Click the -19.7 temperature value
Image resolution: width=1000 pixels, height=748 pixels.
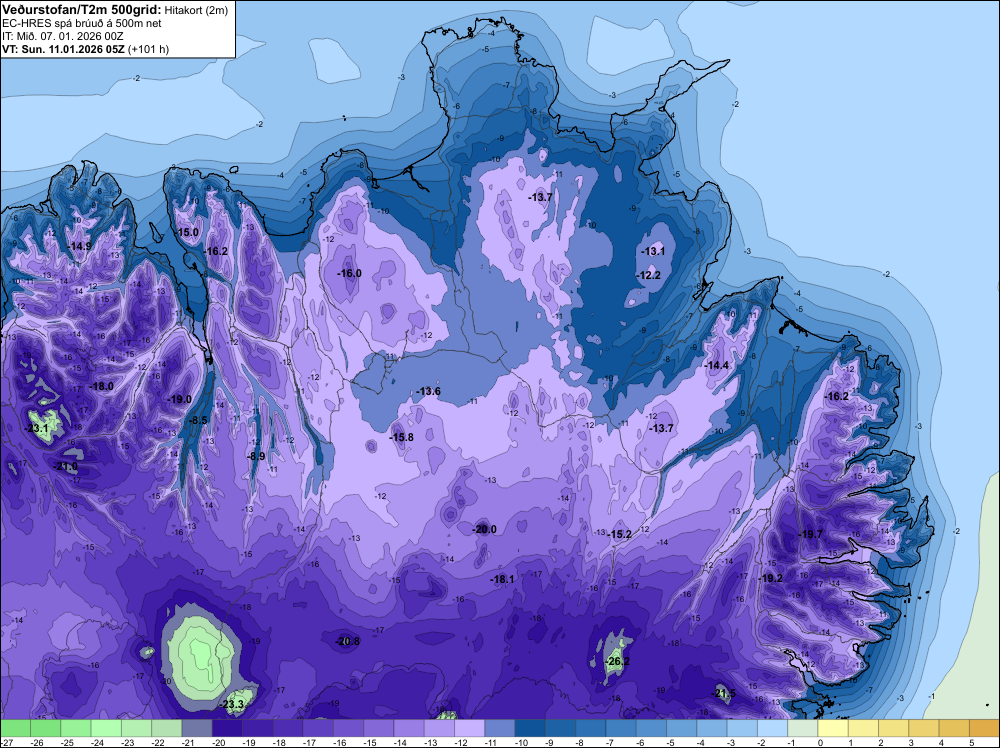pos(811,534)
